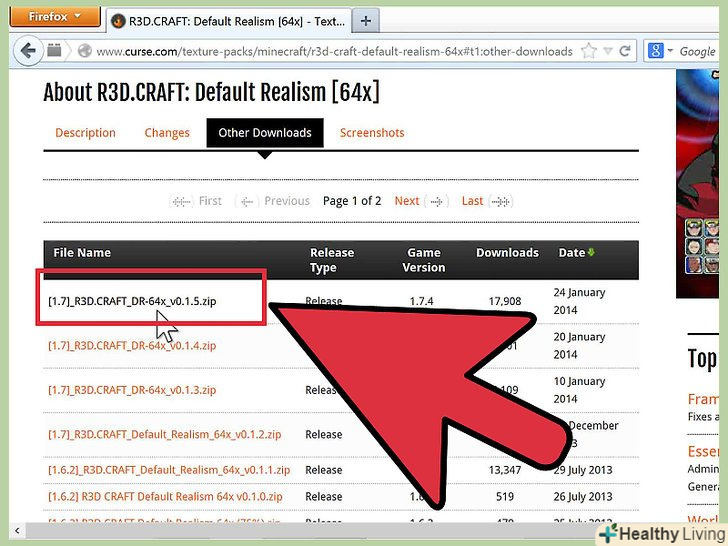Click Release type in v0.1.1 row
728x546 pixels.
tap(324, 470)
